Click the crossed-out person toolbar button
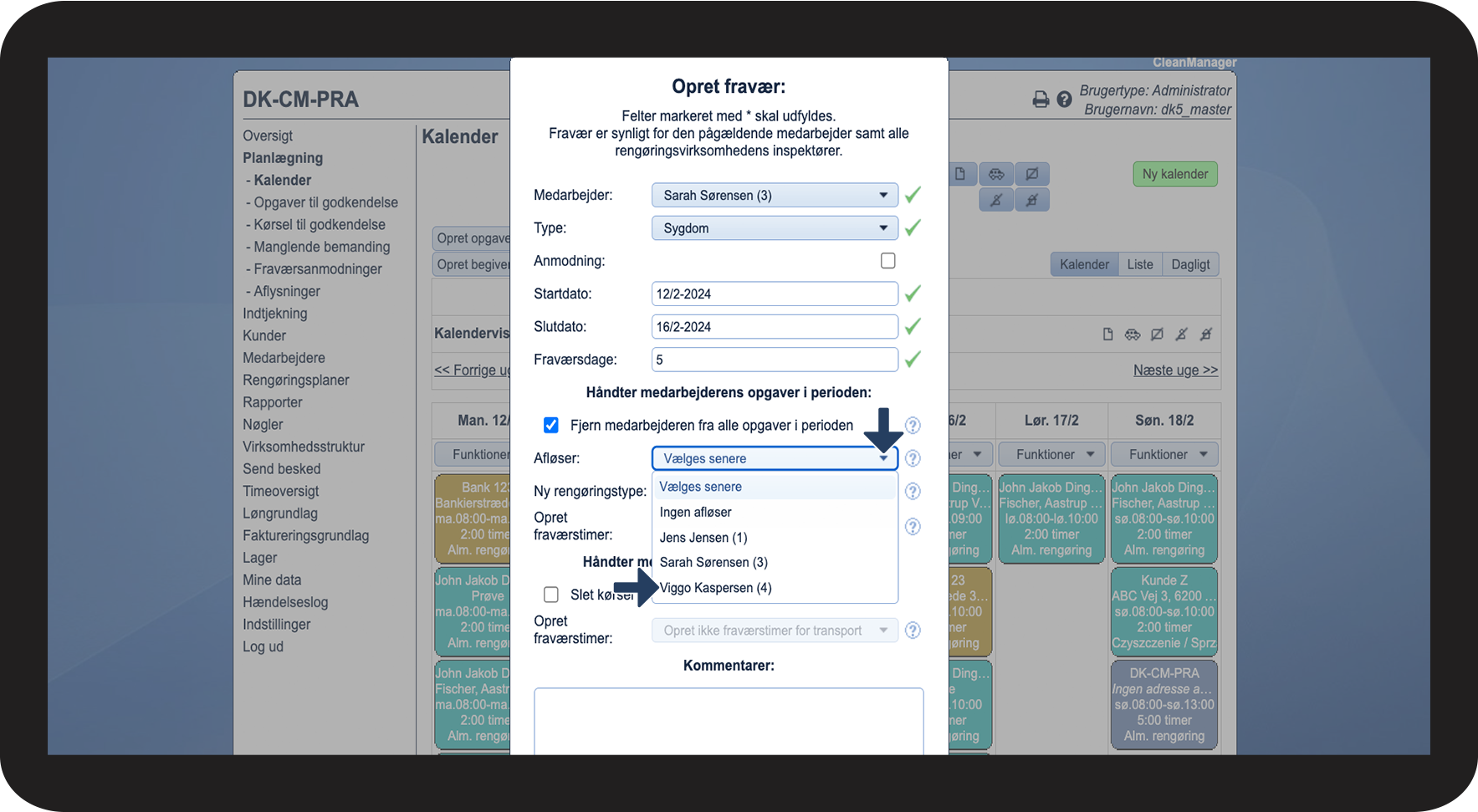 point(996,200)
